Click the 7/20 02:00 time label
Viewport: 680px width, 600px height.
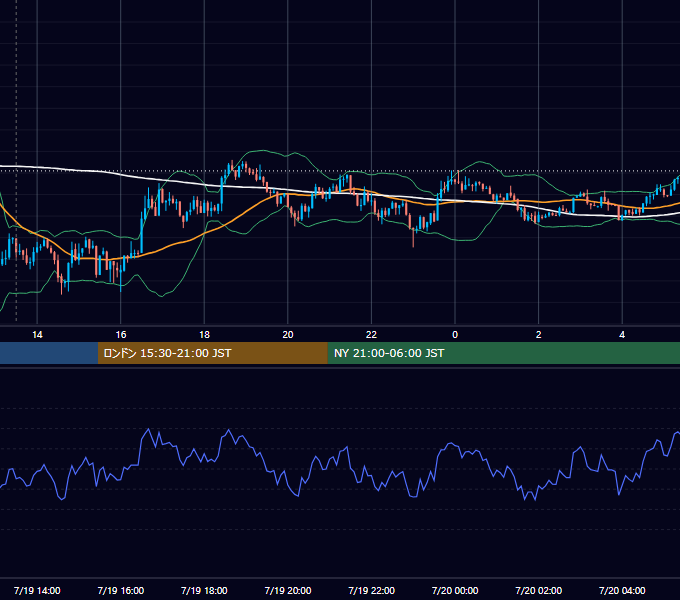click(539, 590)
